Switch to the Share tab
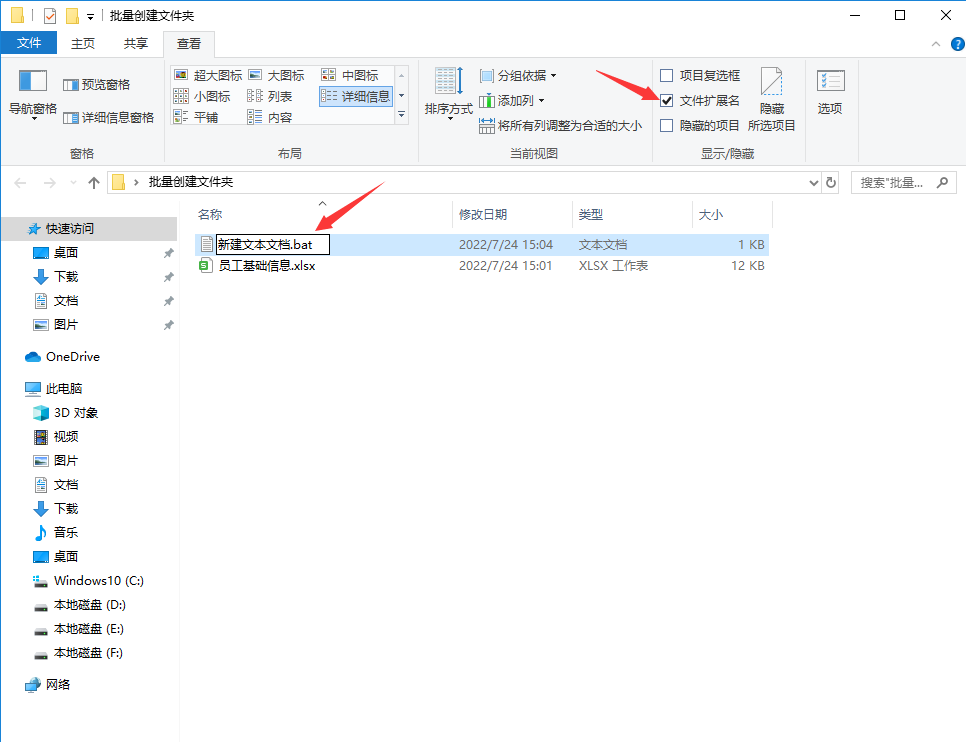 pyautogui.click(x=136, y=43)
